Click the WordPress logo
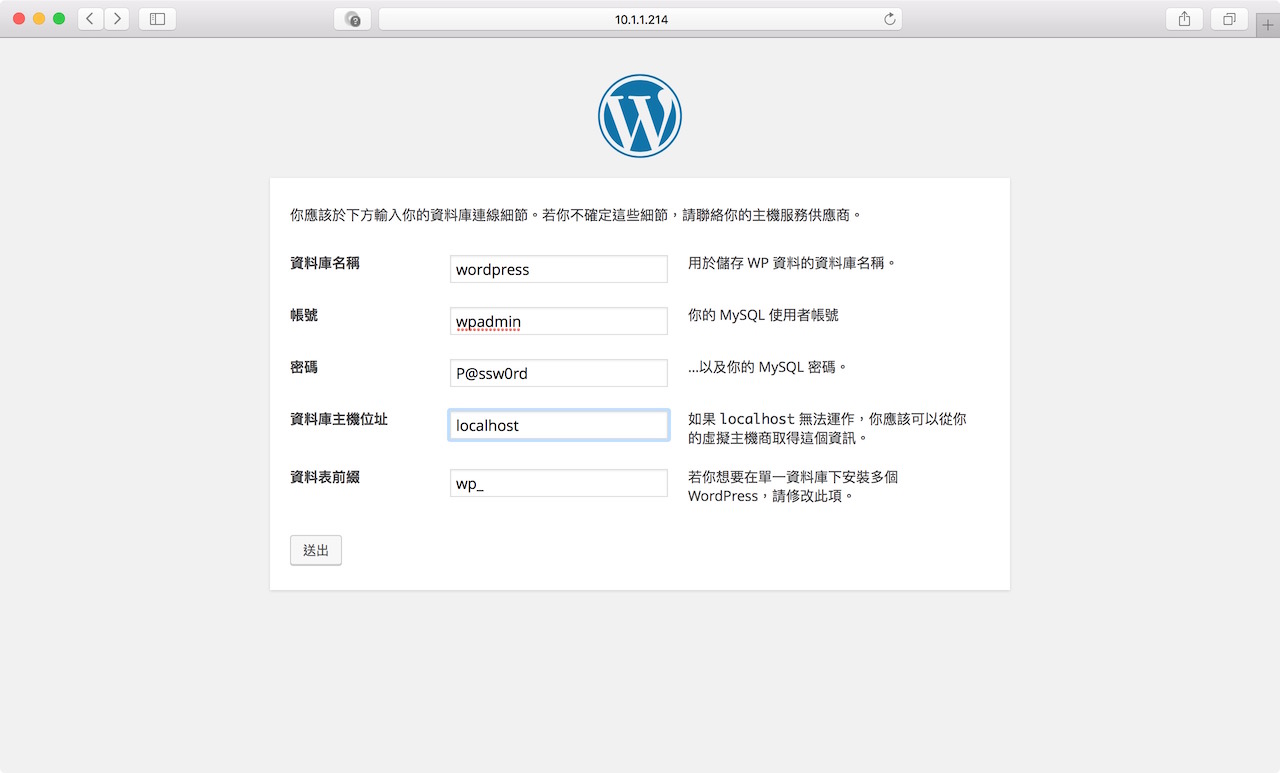The width and height of the screenshot is (1280, 773). (x=640, y=116)
